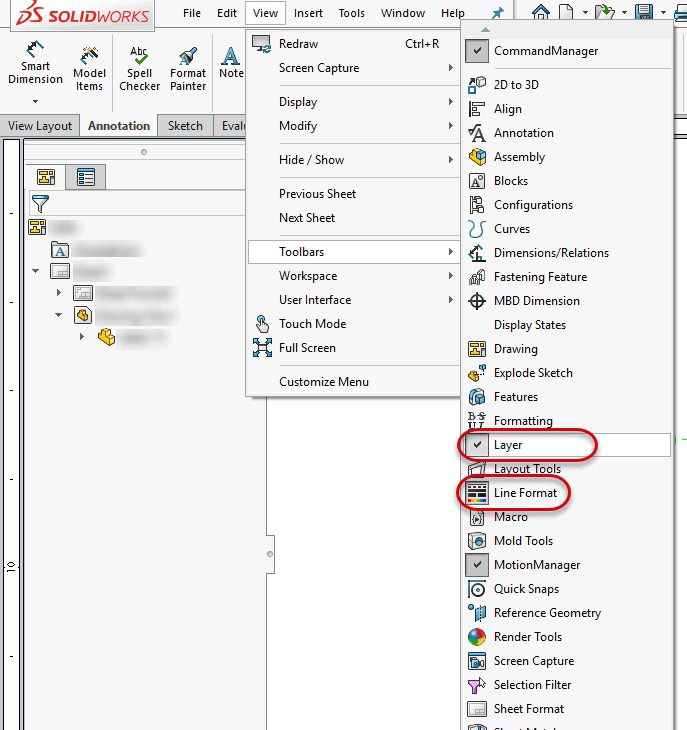Viewport: 687px width, 730px height.
Task: Click the panel collapse handle on splitter
Action: 270,554
